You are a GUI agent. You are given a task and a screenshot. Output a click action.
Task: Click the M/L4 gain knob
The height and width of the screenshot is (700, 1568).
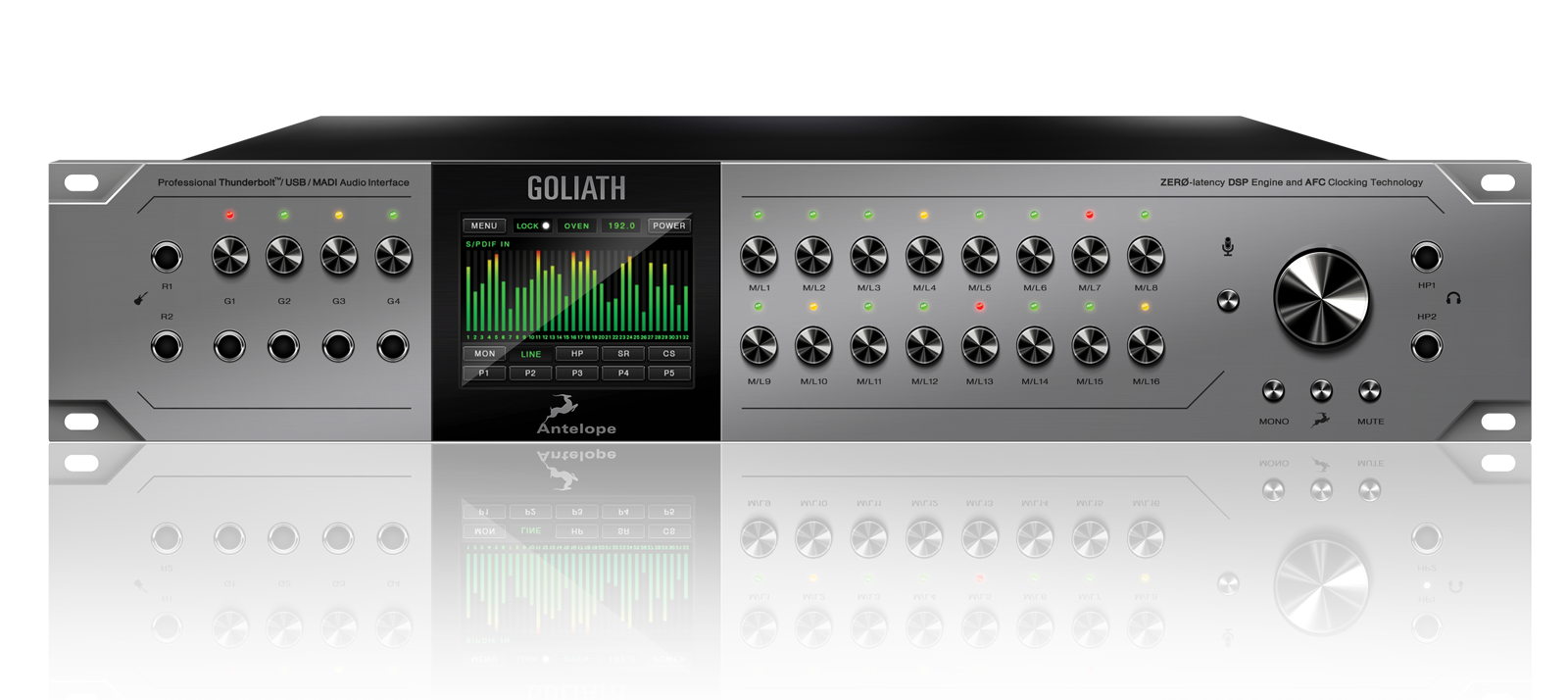[x=924, y=257]
